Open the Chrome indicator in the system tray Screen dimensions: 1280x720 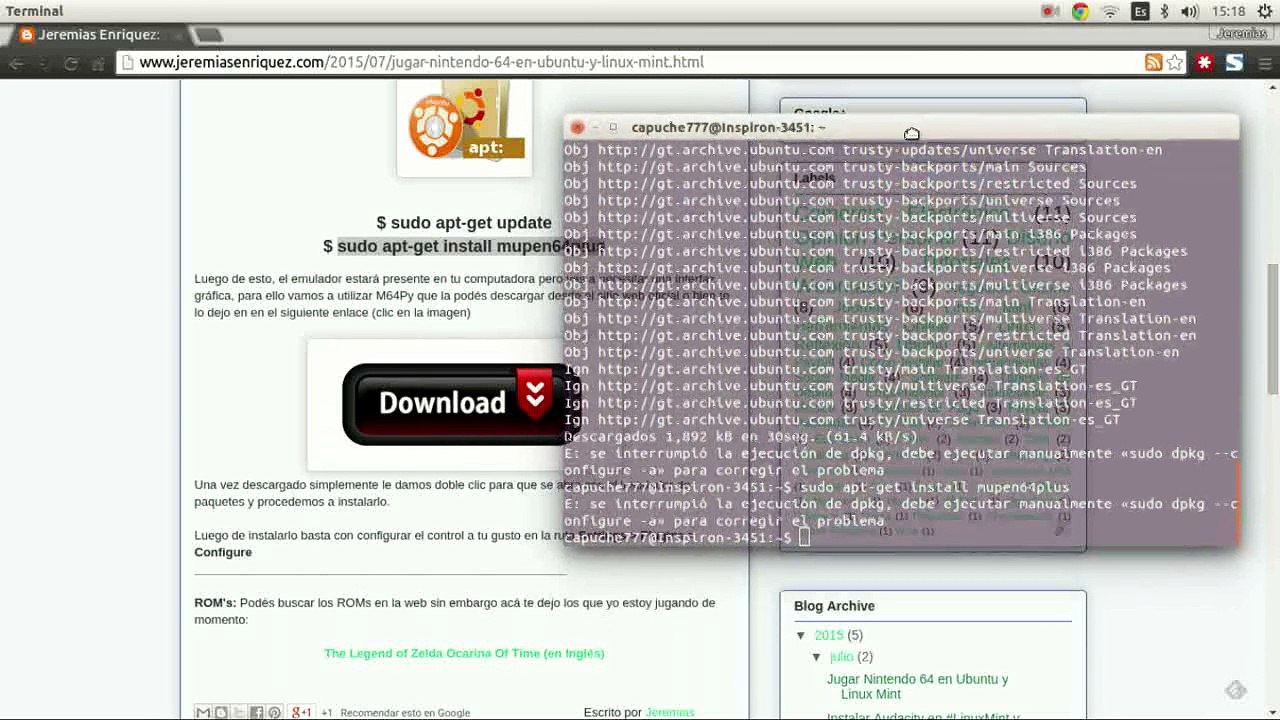coord(1080,12)
